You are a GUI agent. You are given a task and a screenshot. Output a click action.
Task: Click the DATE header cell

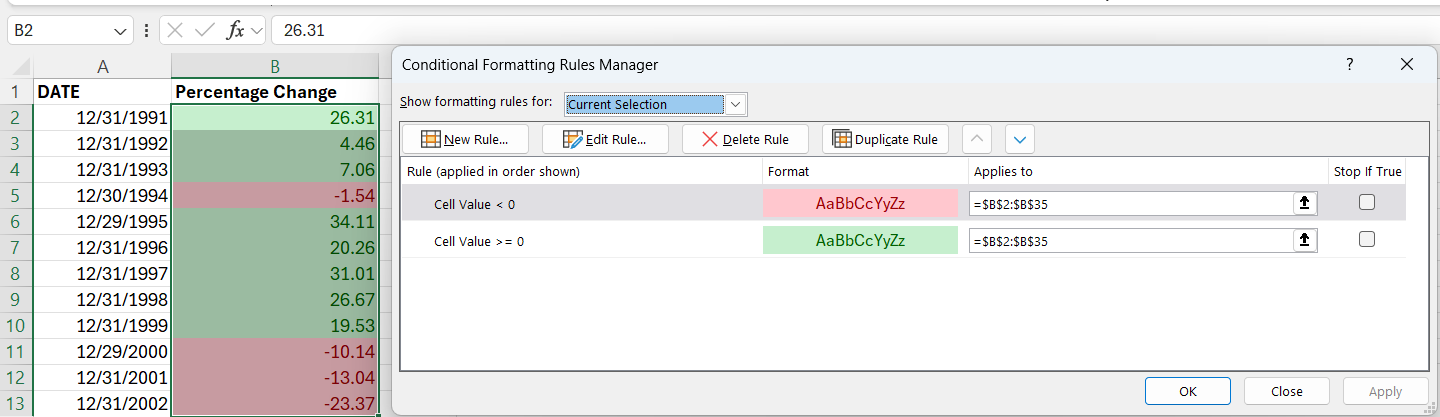pyautogui.click(x=102, y=92)
